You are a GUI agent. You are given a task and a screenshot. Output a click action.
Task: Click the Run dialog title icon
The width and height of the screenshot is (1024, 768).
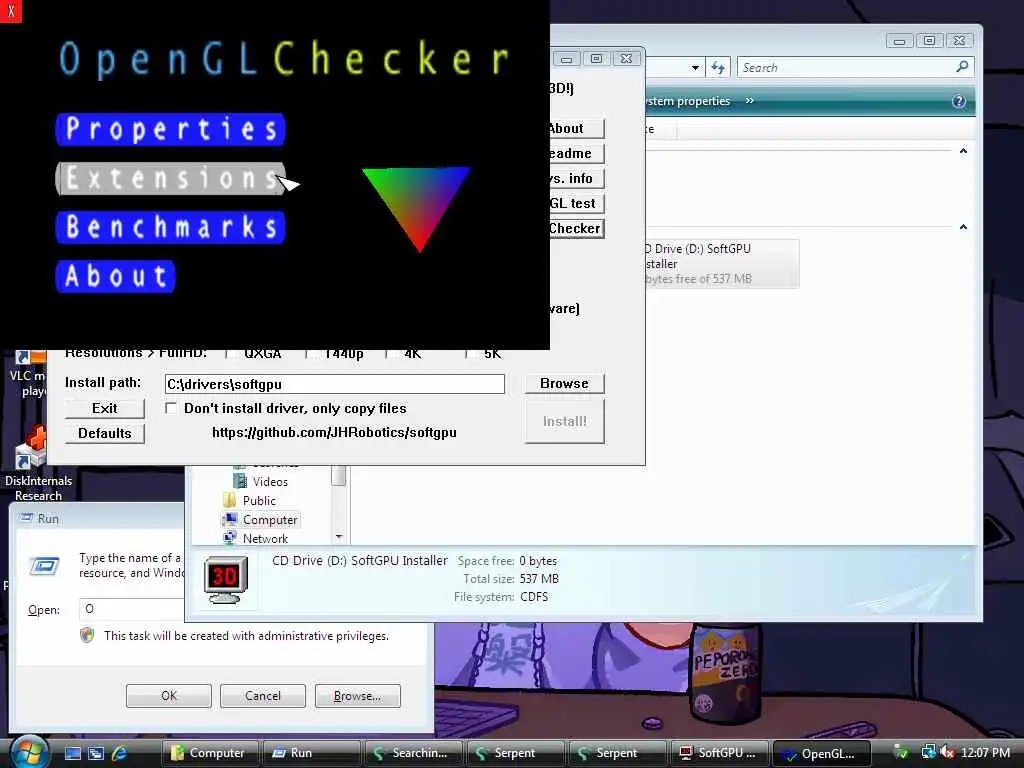point(26,518)
